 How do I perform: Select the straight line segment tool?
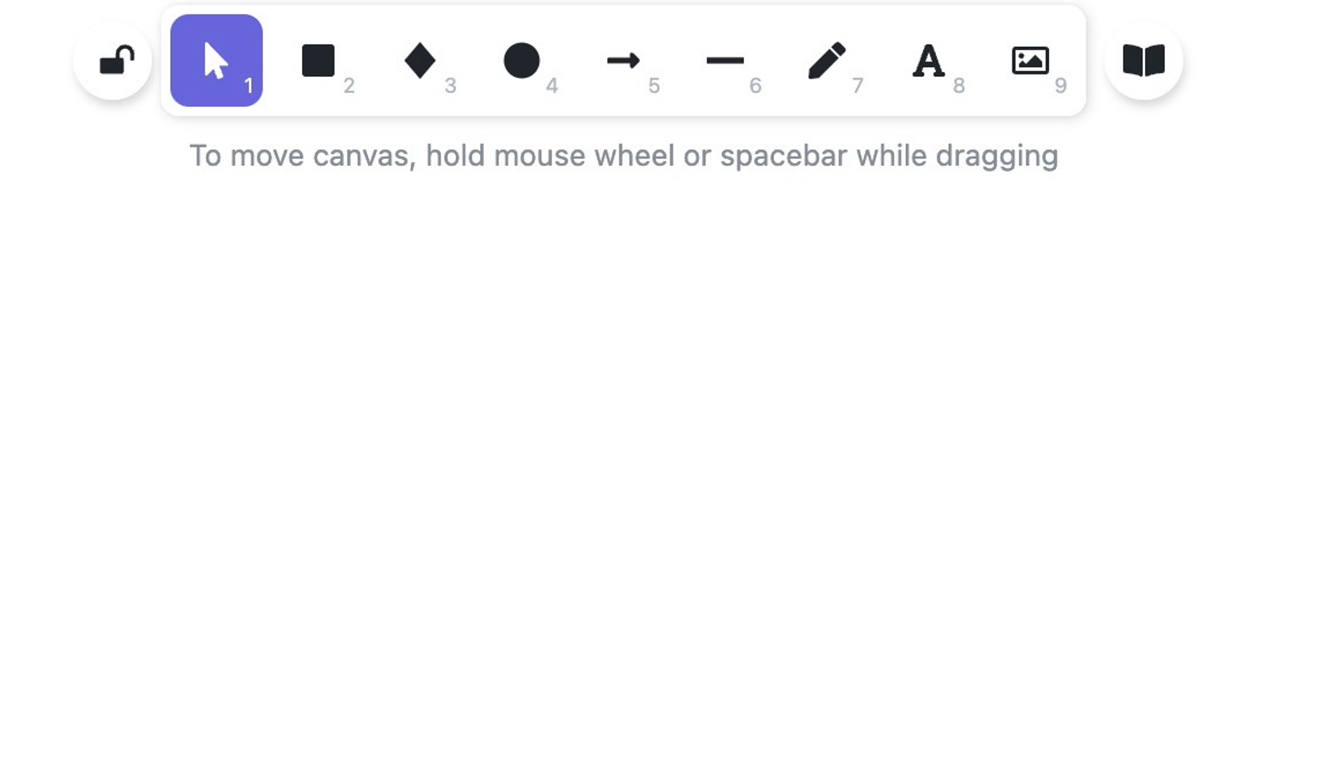[726, 60]
